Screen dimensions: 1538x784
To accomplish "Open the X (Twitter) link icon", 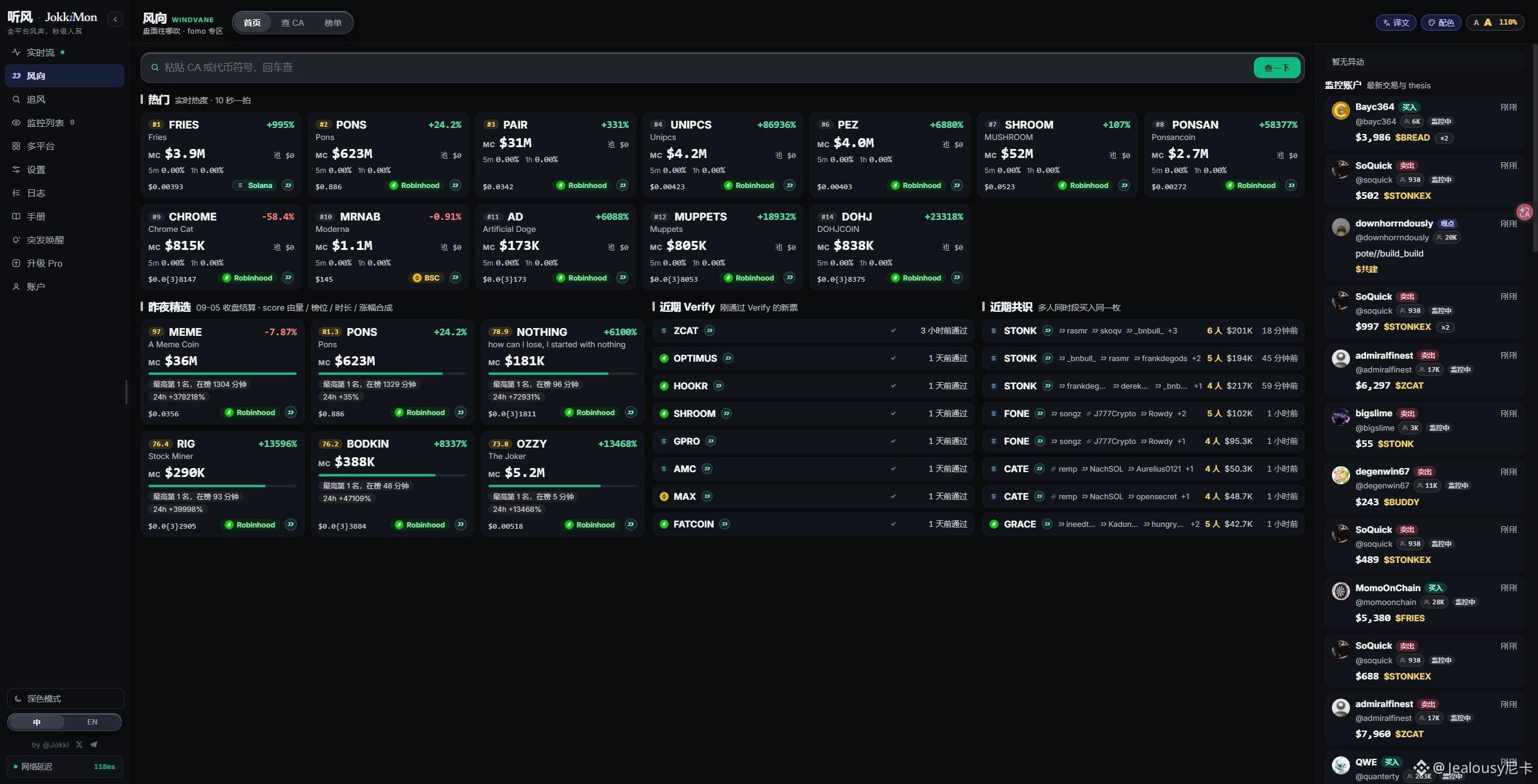I will (79, 744).
